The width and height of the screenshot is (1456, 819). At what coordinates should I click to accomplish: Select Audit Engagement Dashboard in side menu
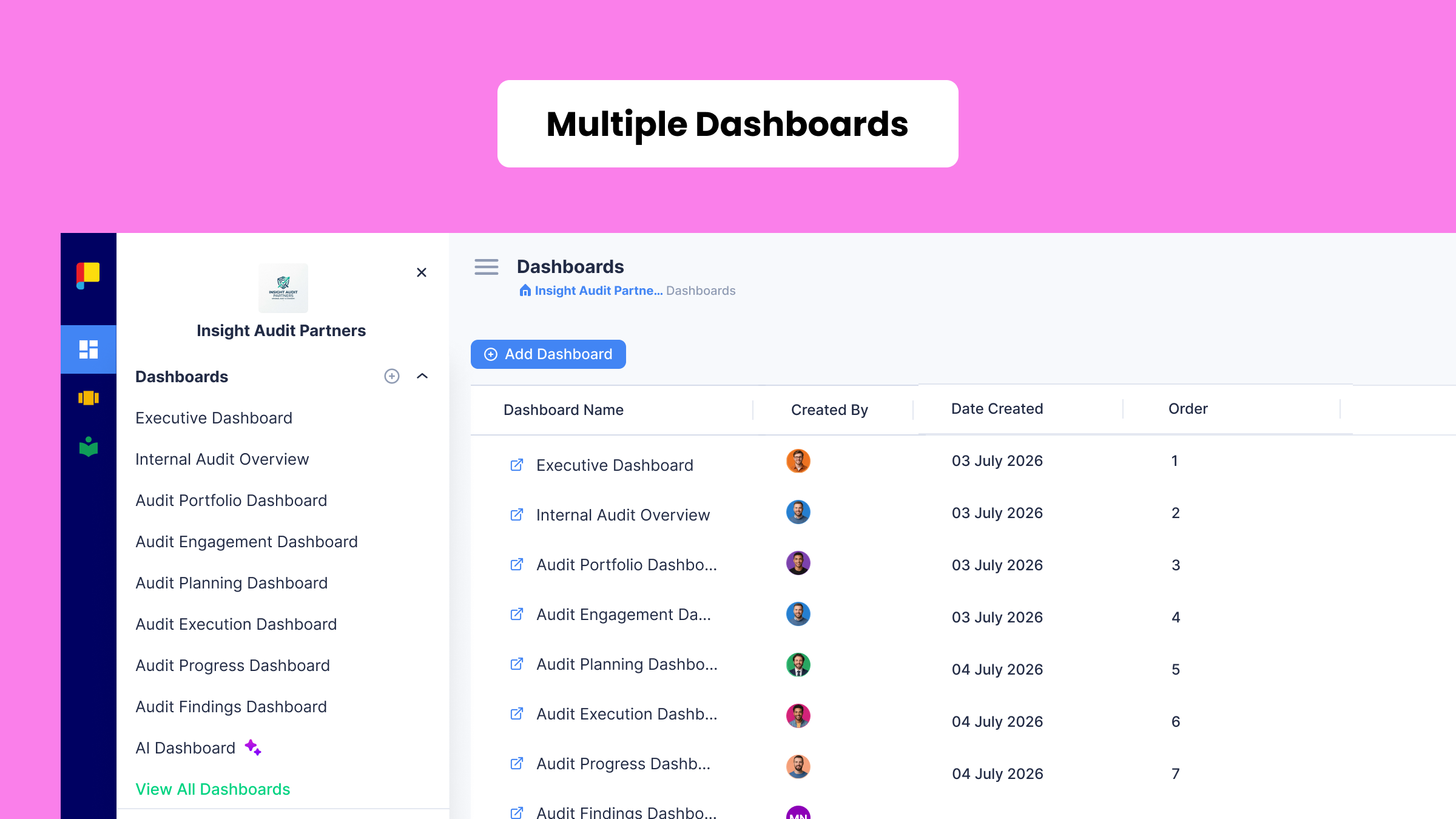[246, 542]
